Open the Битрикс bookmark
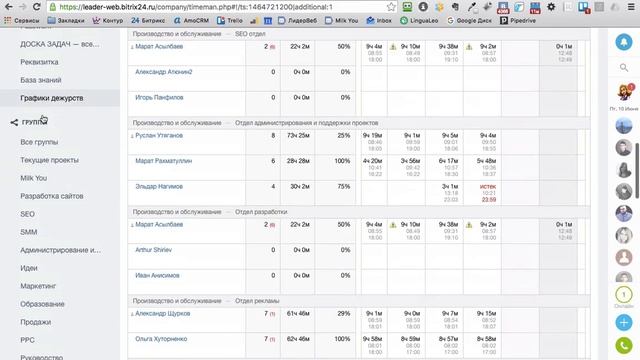Image resolution: width=640 pixels, height=360 pixels. click(x=148, y=20)
